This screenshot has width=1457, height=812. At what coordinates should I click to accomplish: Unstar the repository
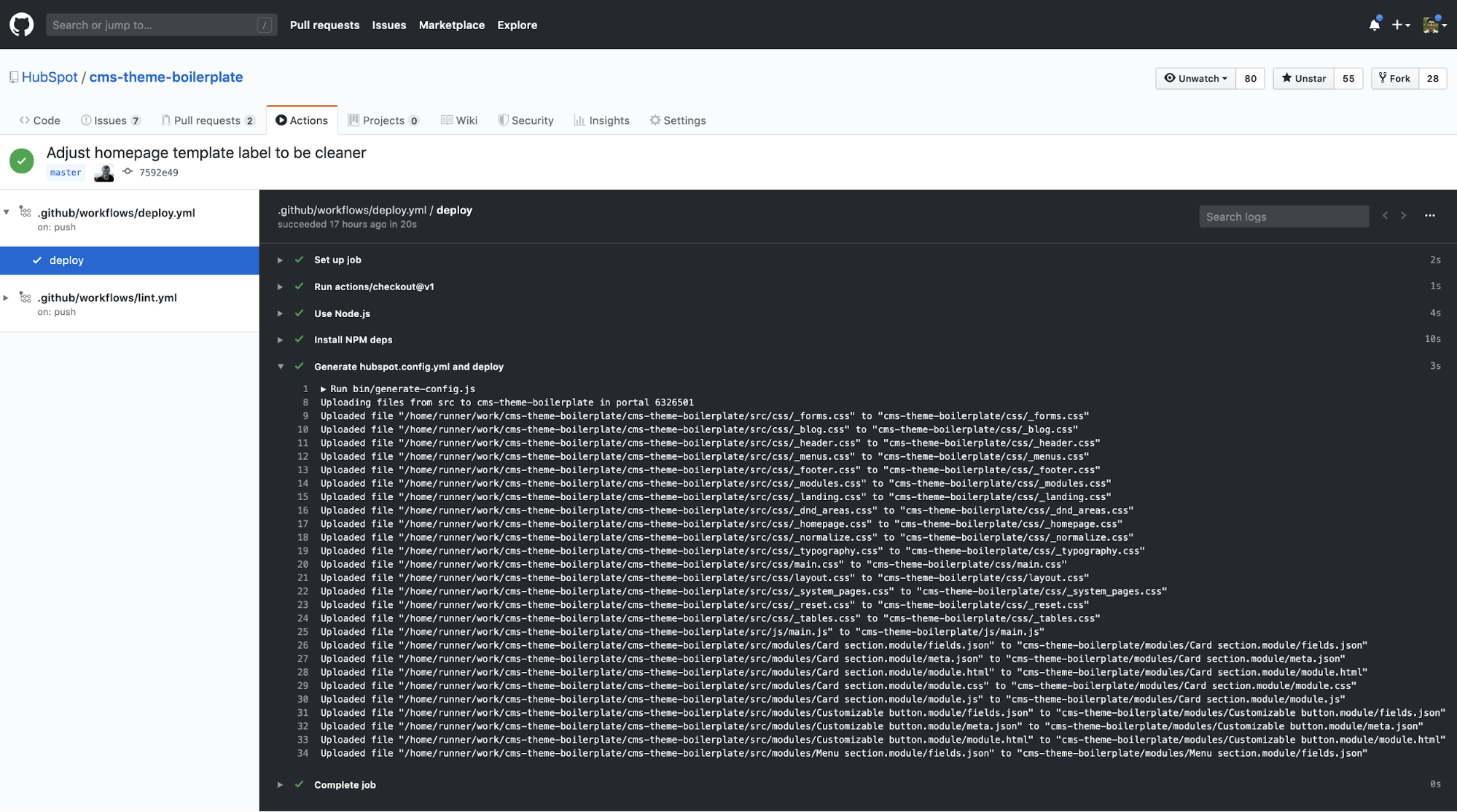tap(1302, 78)
